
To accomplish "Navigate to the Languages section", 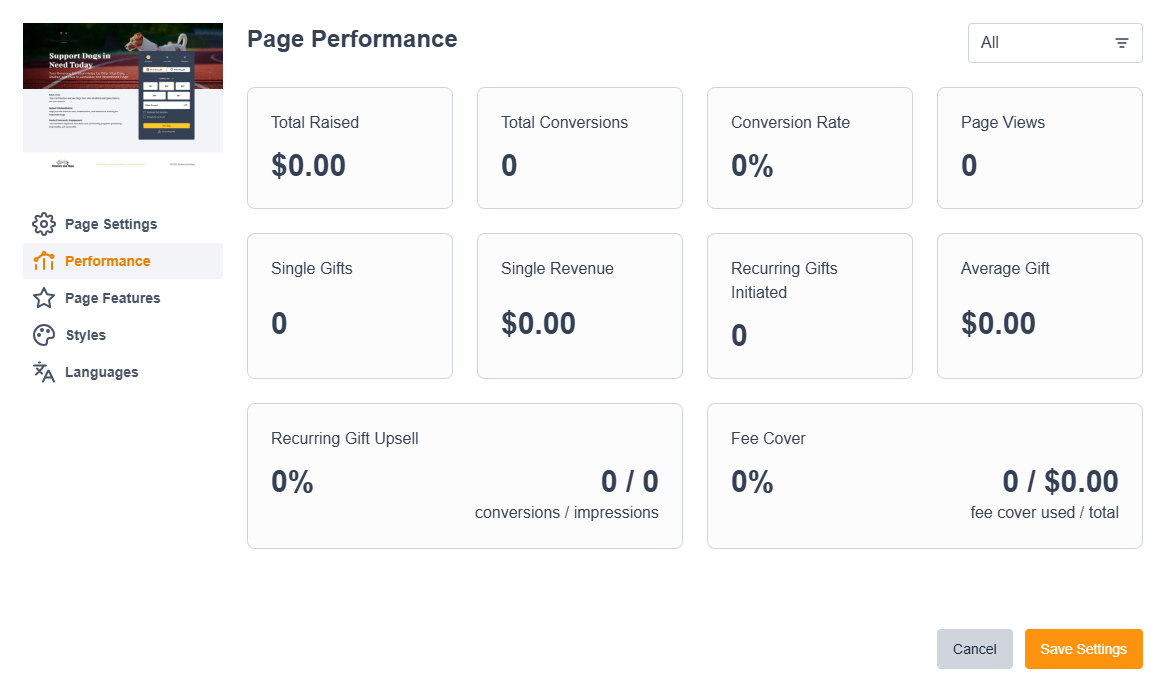I will pyautogui.click(x=101, y=372).
